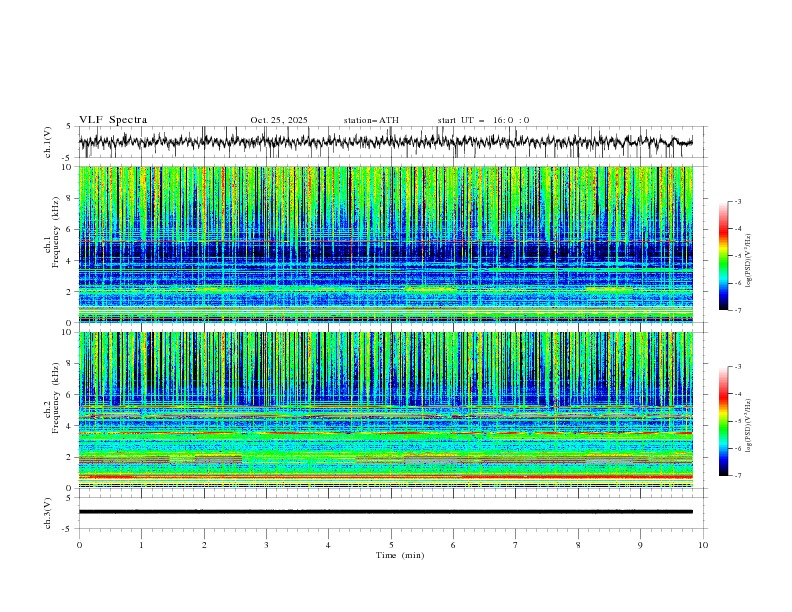Click time axis tick label "1"
The width and height of the screenshot is (792, 612).
(x=141, y=545)
